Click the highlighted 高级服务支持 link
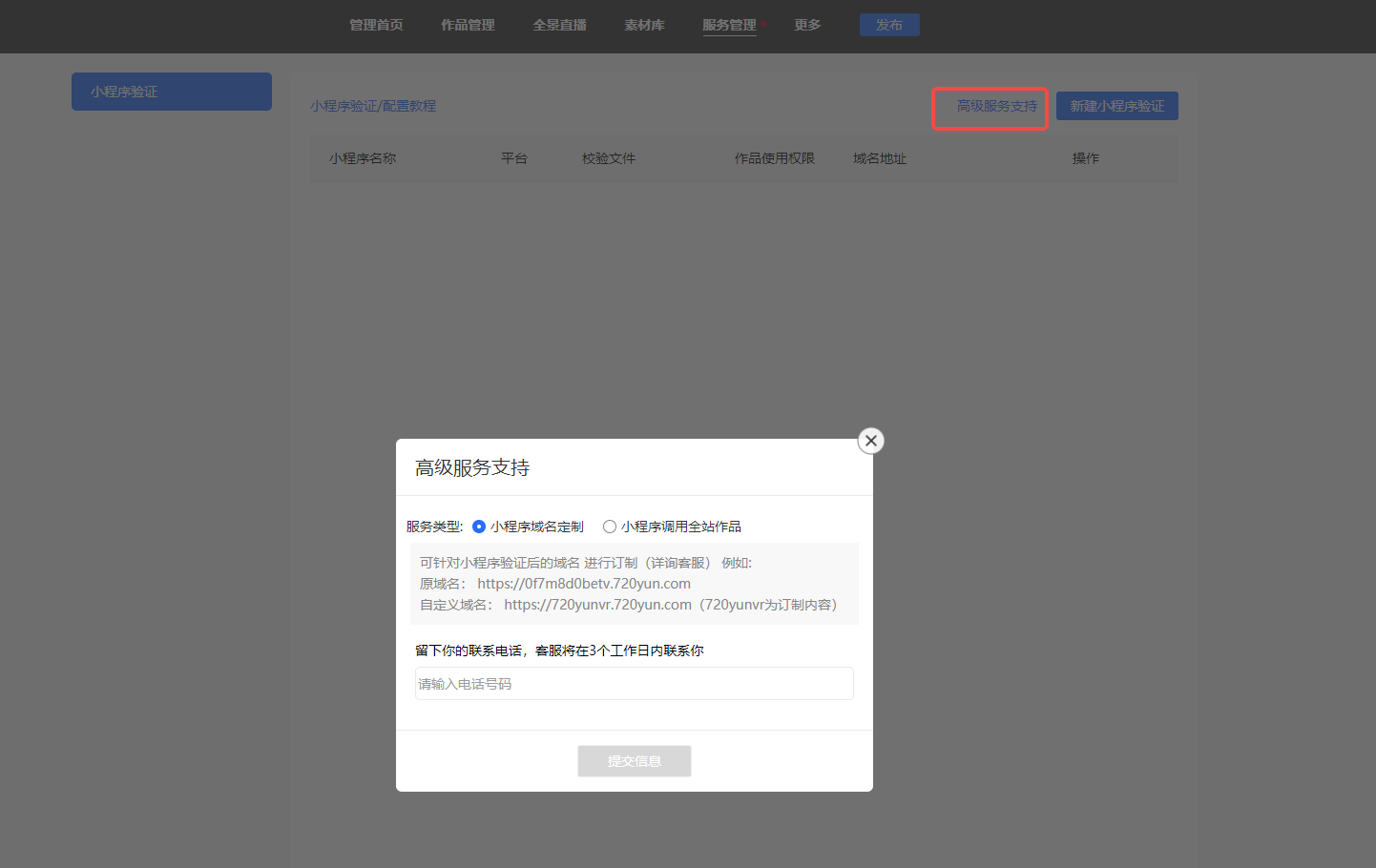The image size is (1376, 868). (x=996, y=106)
